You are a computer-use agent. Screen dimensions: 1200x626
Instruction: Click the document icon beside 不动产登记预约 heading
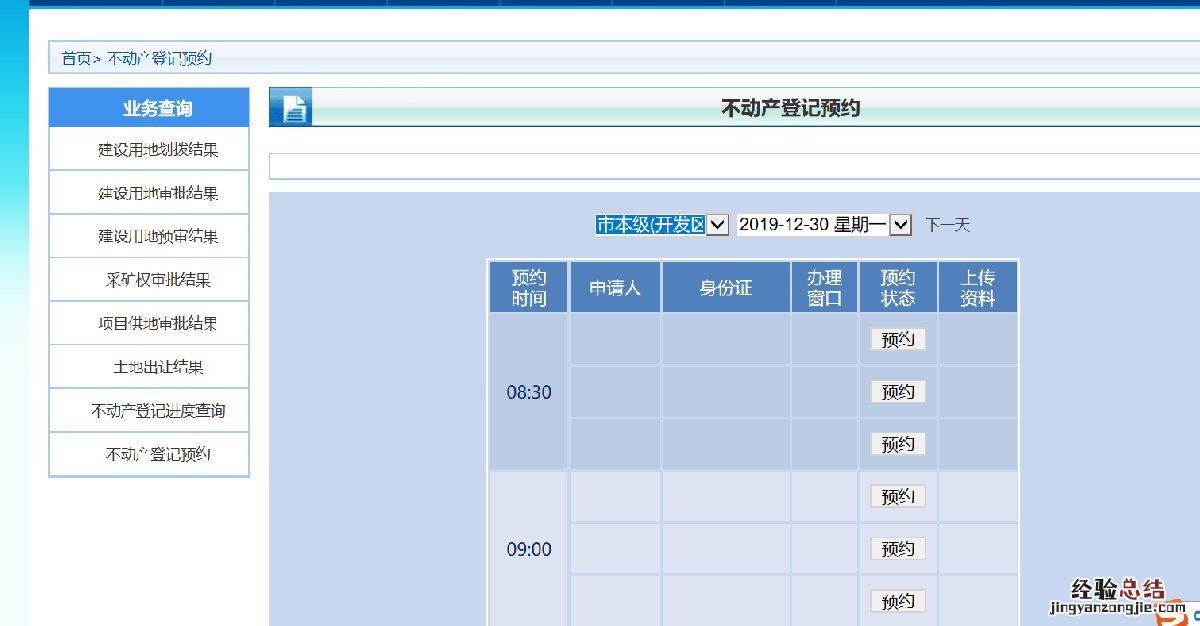[292, 108]
